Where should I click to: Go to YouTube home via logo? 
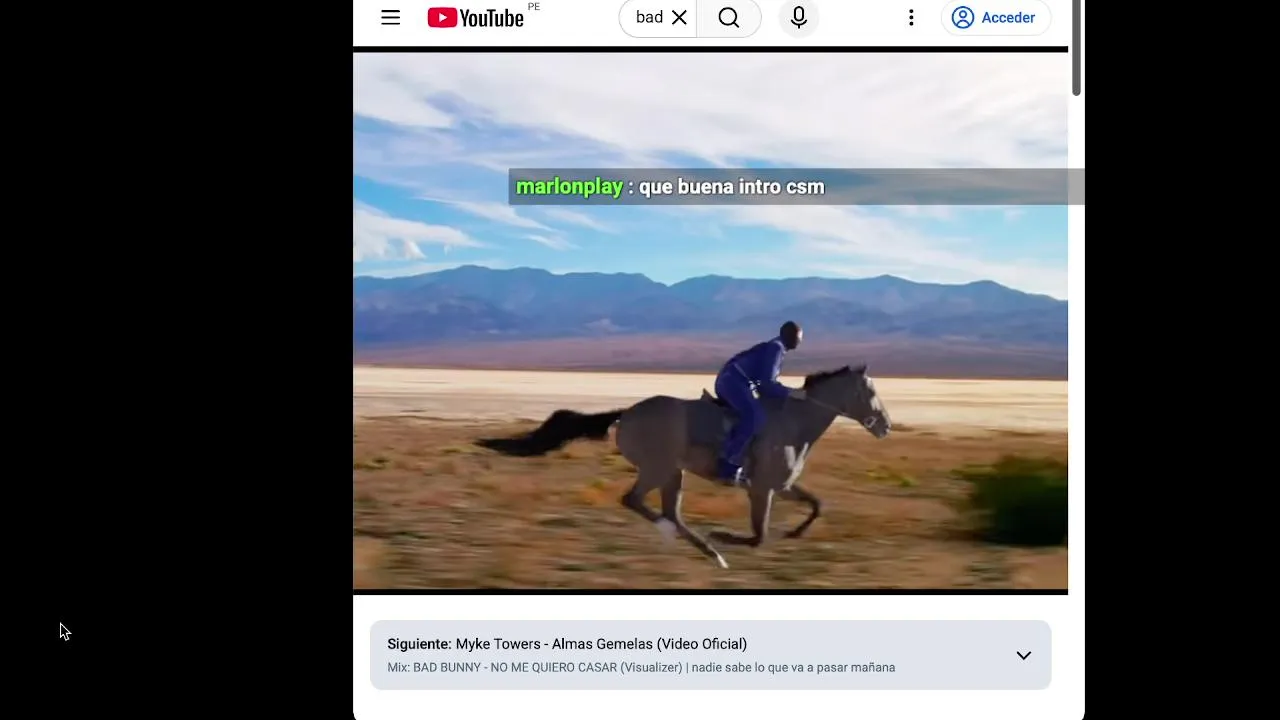[476, 18]
